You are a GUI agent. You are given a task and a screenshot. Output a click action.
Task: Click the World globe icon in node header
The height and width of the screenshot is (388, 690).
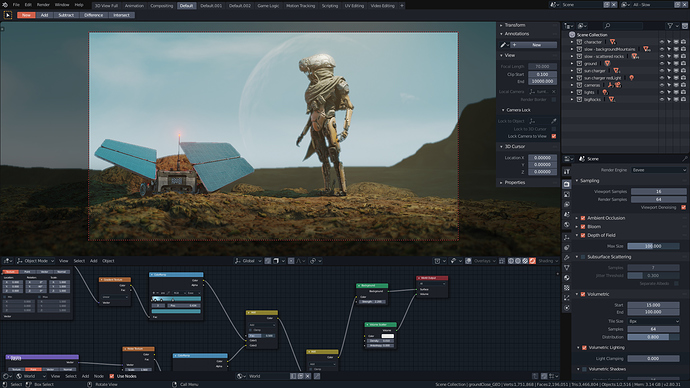coord(19,376)
